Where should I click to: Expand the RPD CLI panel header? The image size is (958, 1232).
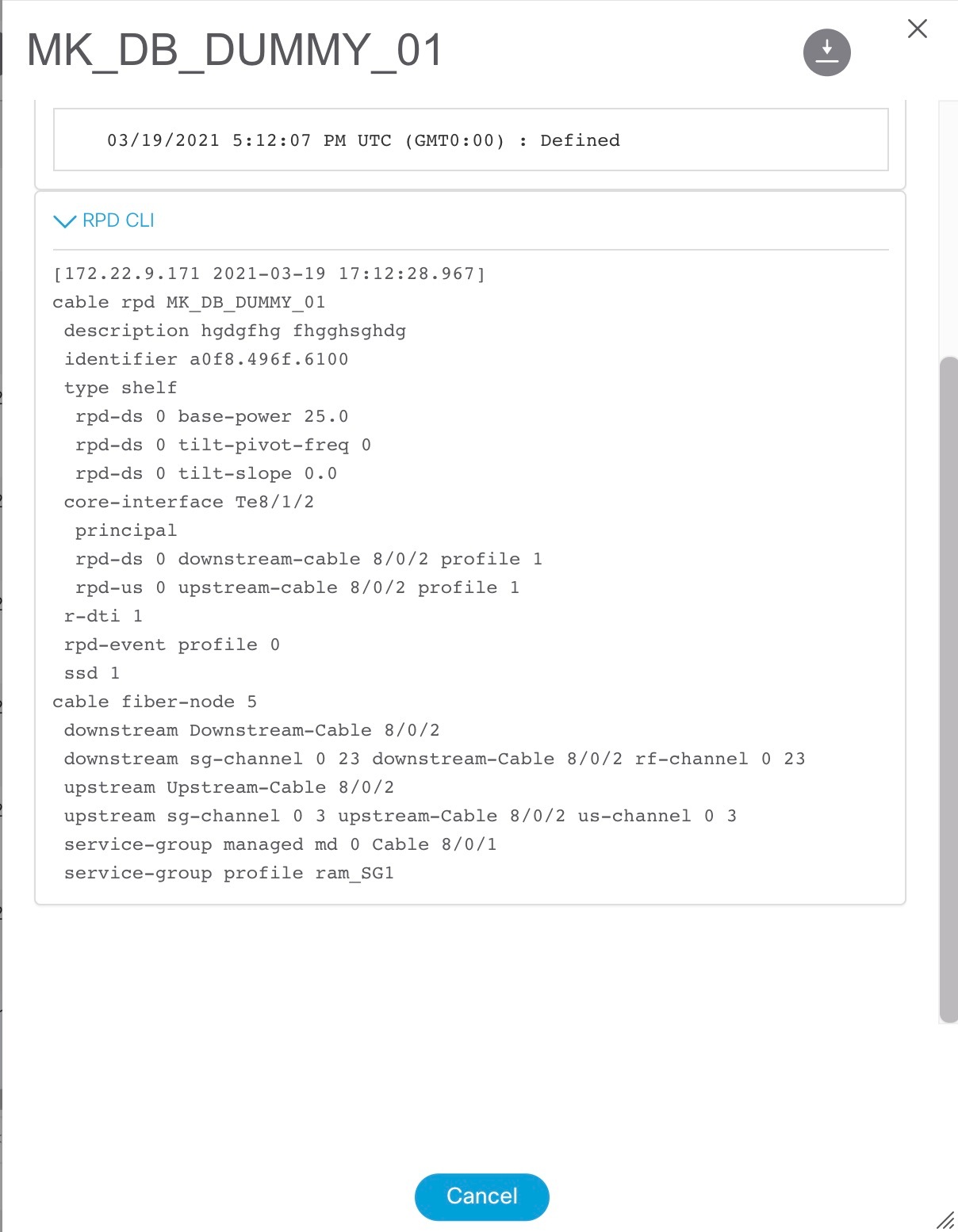117,220
